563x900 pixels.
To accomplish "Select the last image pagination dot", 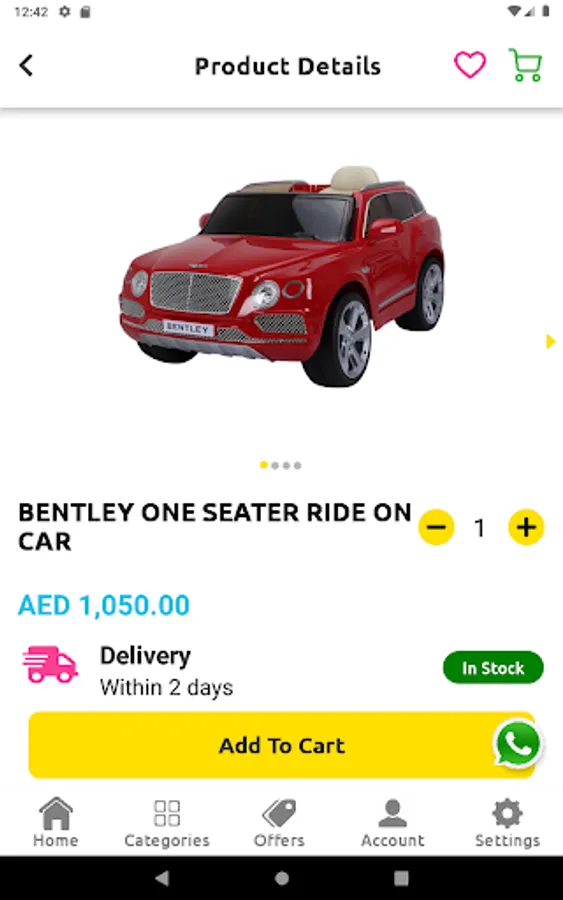I will [x=297, y=465].
